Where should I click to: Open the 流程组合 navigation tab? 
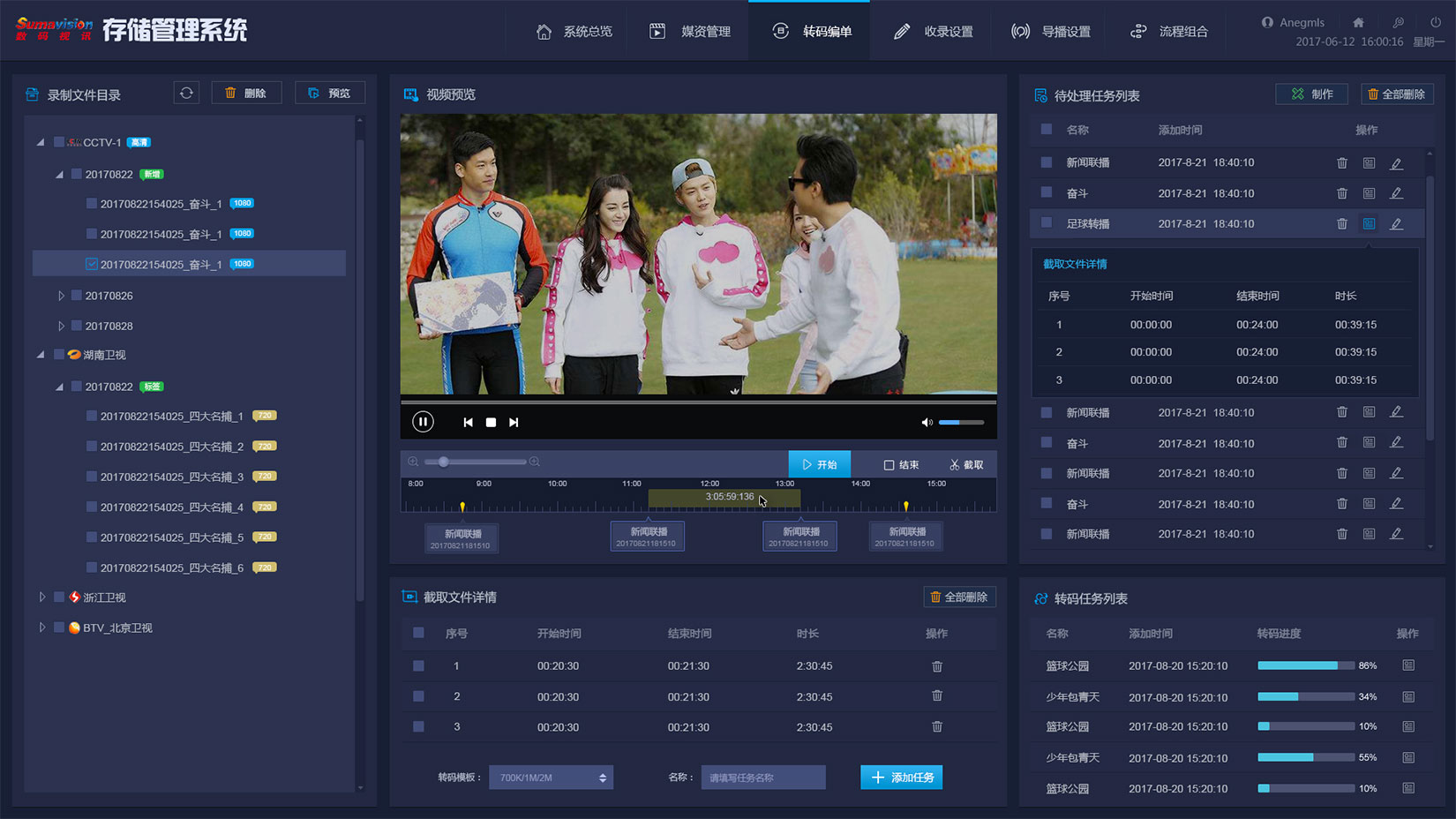point(1169,32)
